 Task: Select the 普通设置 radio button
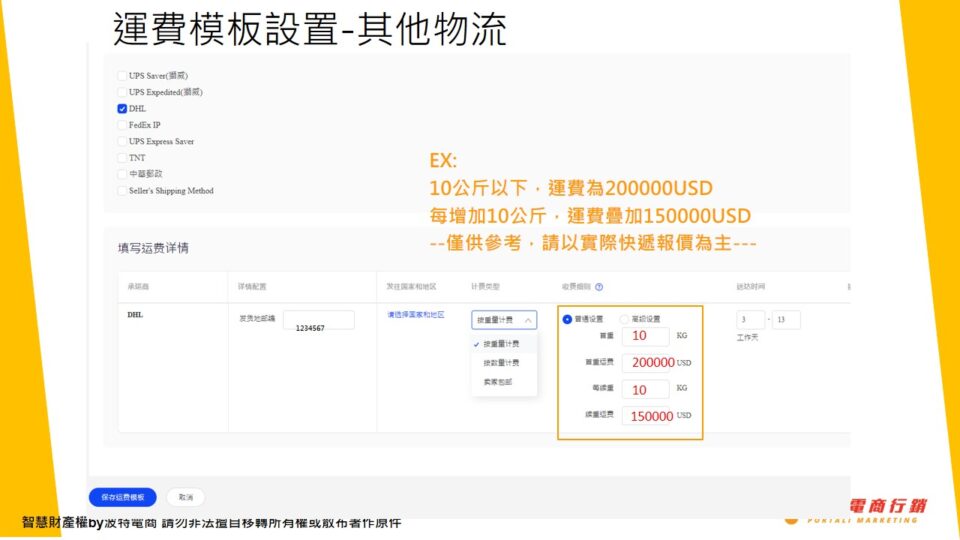[567, 319]
